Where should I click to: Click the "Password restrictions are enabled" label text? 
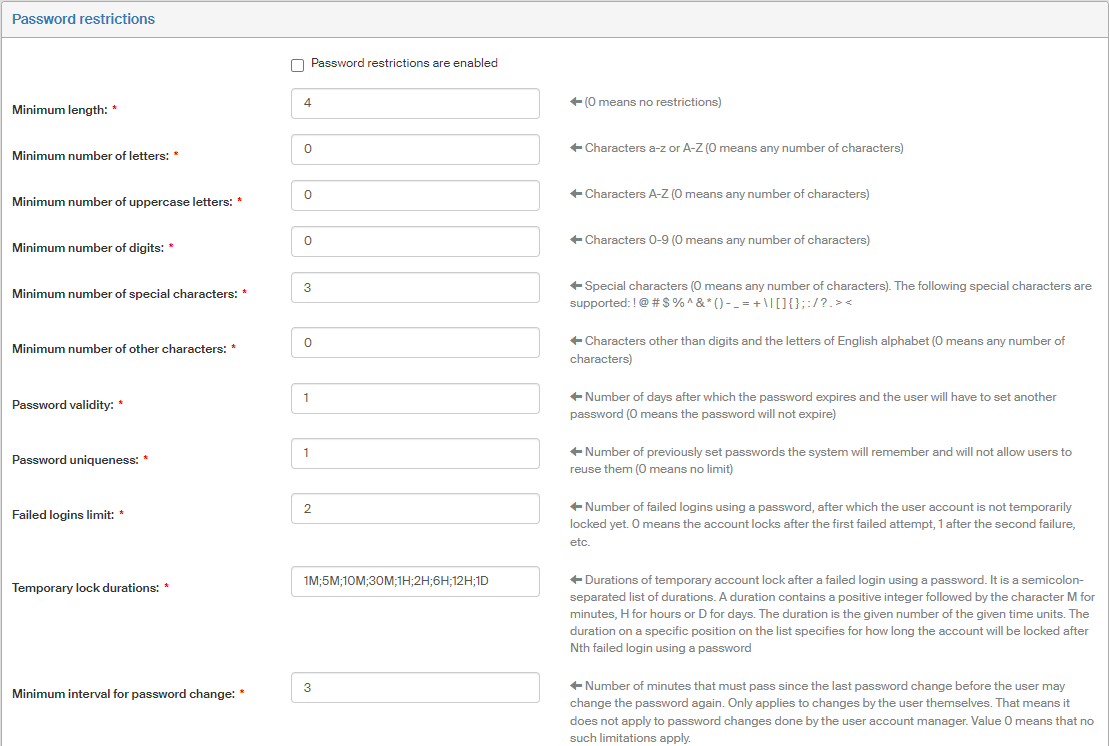pos(404,63)
